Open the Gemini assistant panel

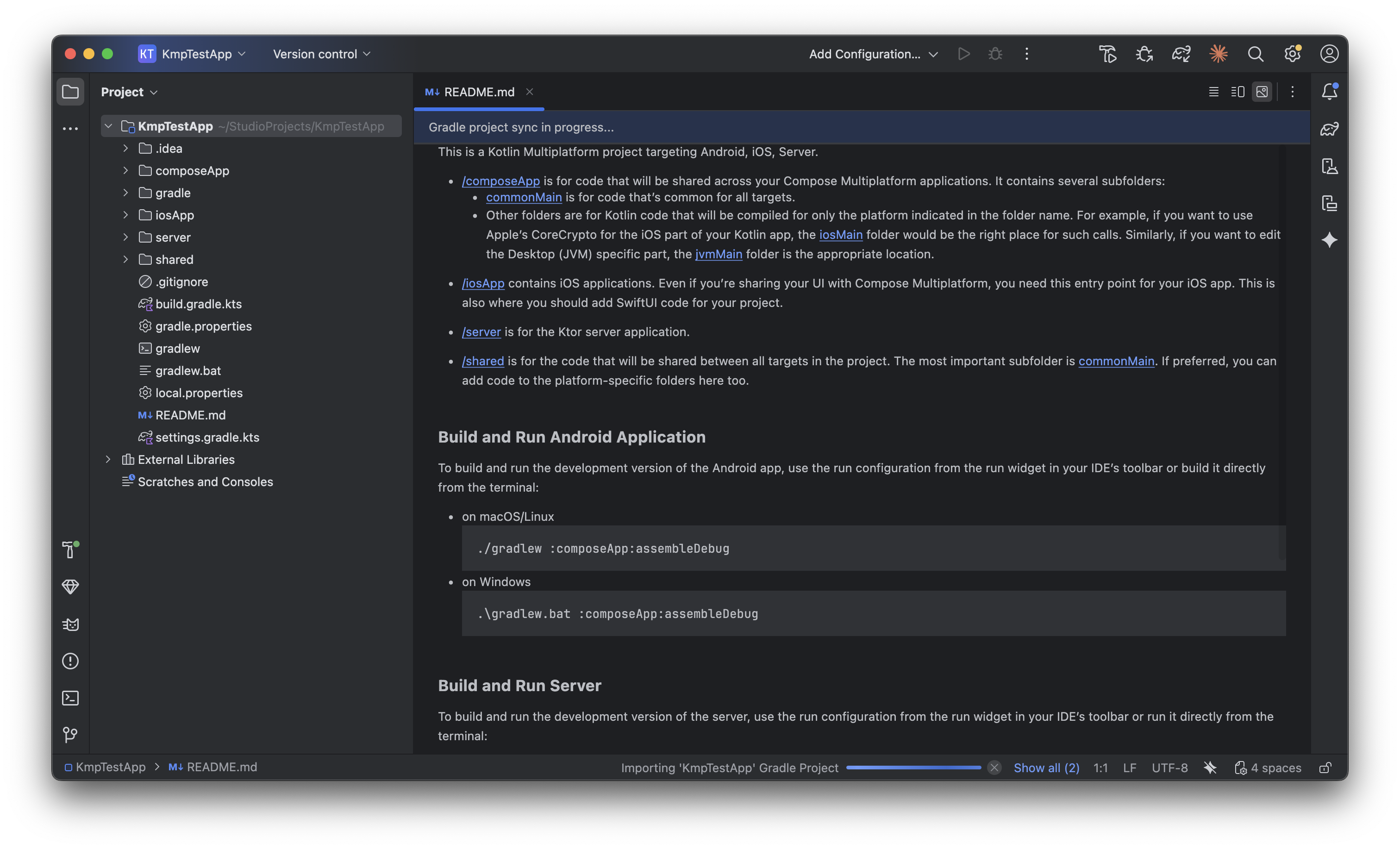point(1329,240)
